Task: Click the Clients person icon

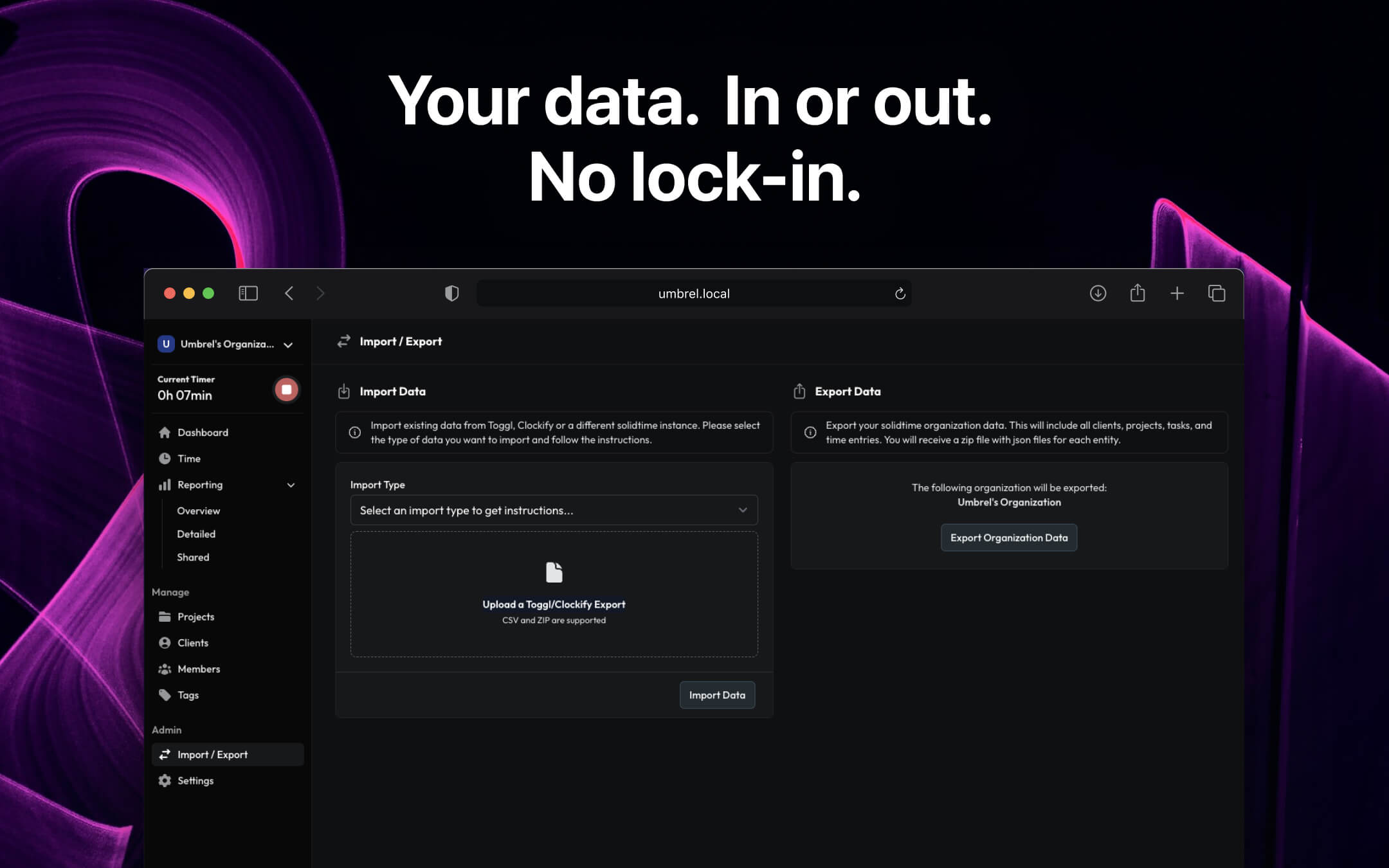Action: click(165, 642)
